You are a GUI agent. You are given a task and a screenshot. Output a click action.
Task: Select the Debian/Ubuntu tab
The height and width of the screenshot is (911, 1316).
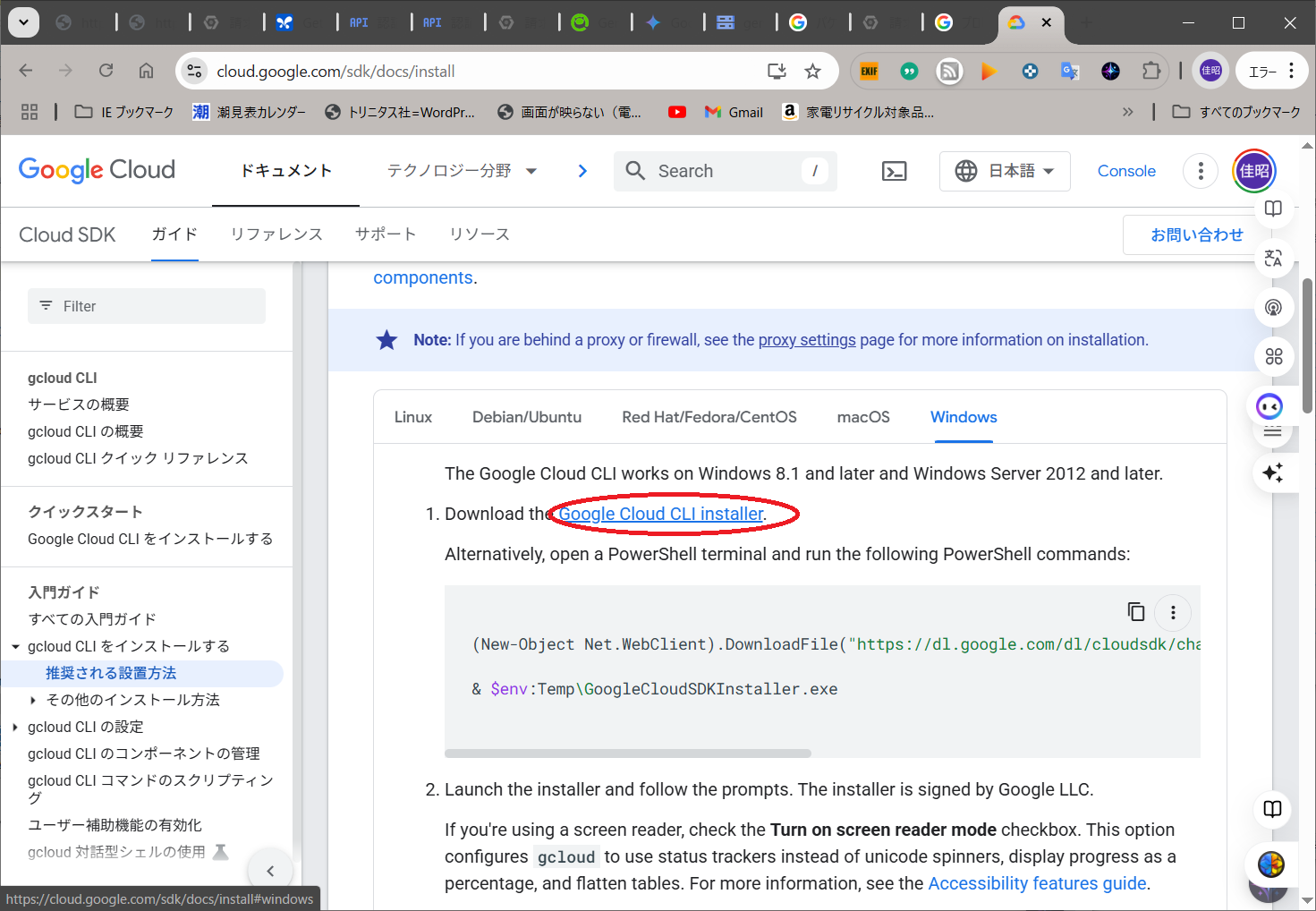pyautogui.click(x=526, y=417)
